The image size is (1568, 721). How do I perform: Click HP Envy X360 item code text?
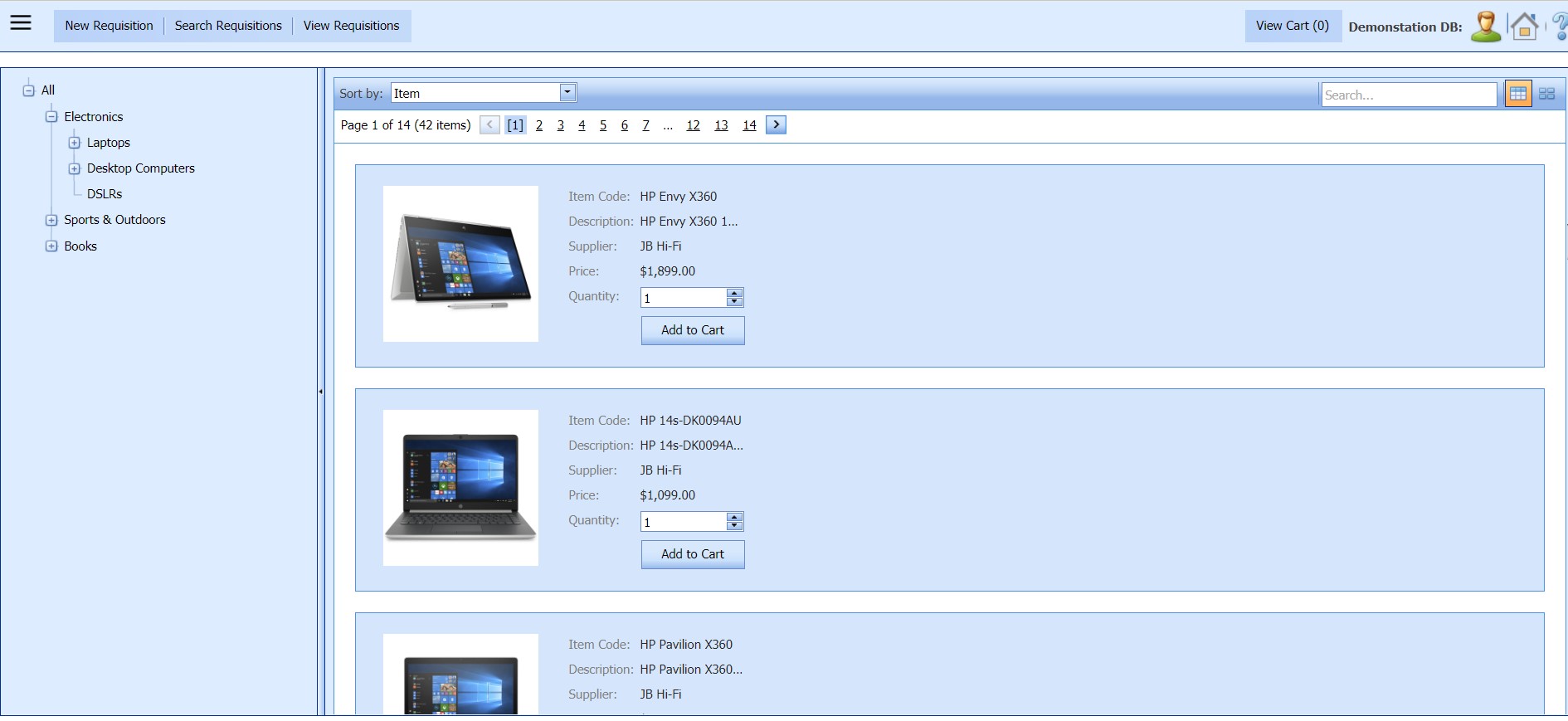tap(679, 197)
